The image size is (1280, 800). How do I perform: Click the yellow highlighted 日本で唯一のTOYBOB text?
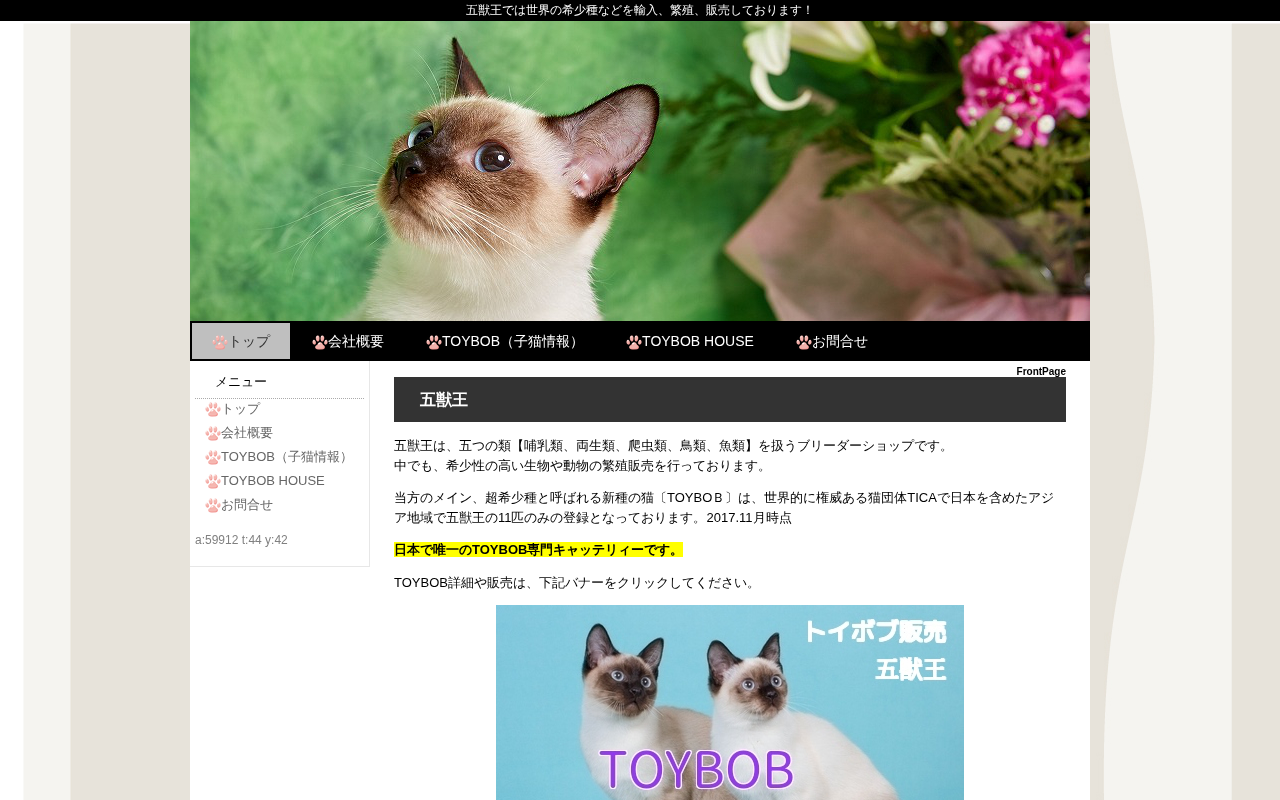click(538, 550)
